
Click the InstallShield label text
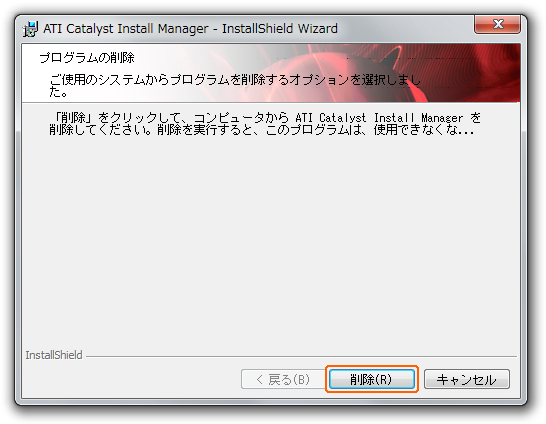coord(54,355)
